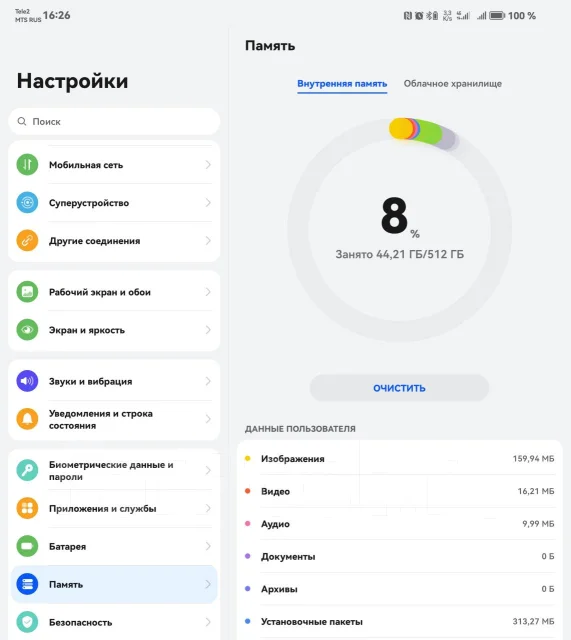Open Установочные пакеты storage category

click(400, 622)
